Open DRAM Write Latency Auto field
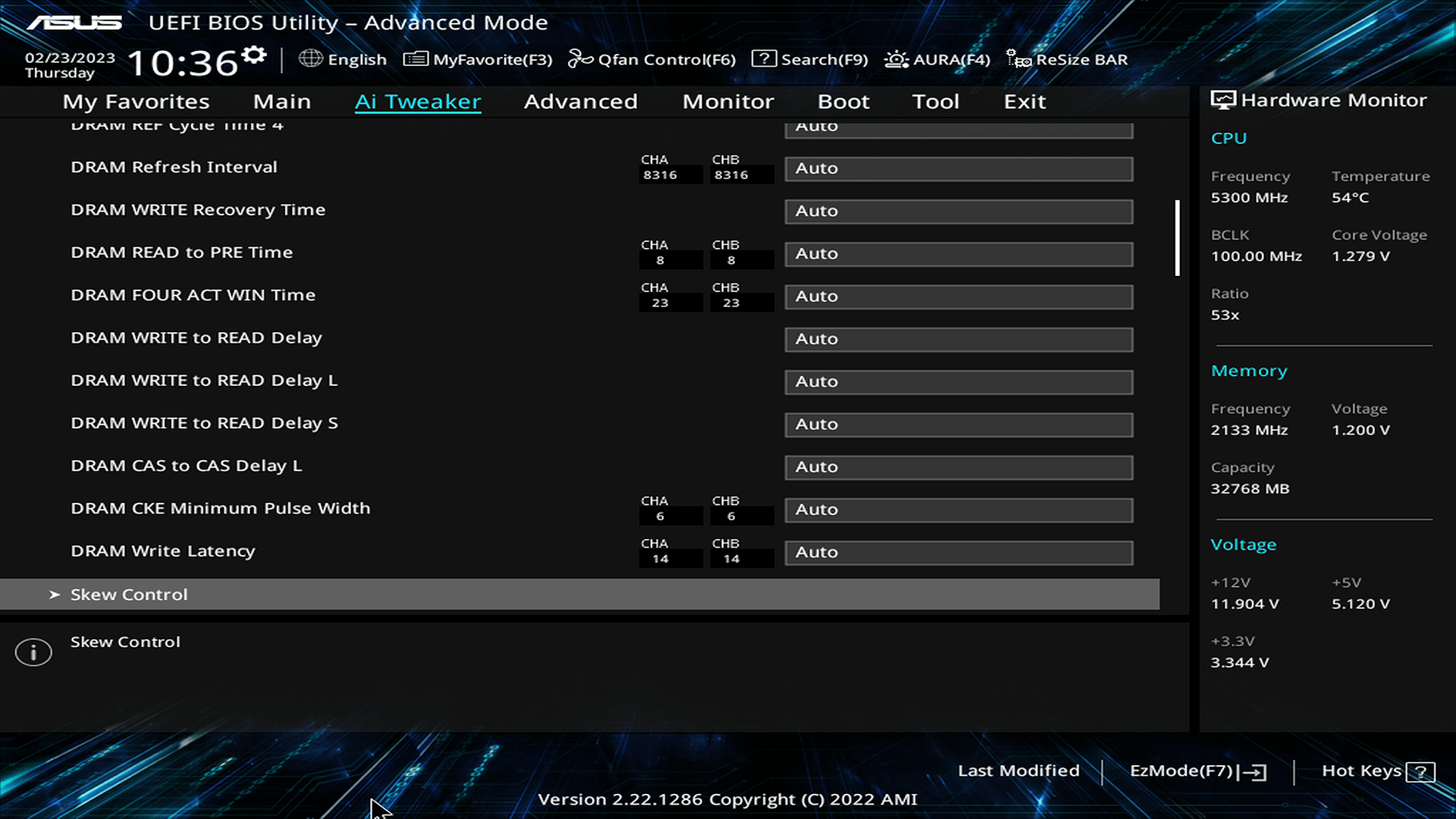The width and height of the screenshot is (1456, 819). [x=959, y=552]
